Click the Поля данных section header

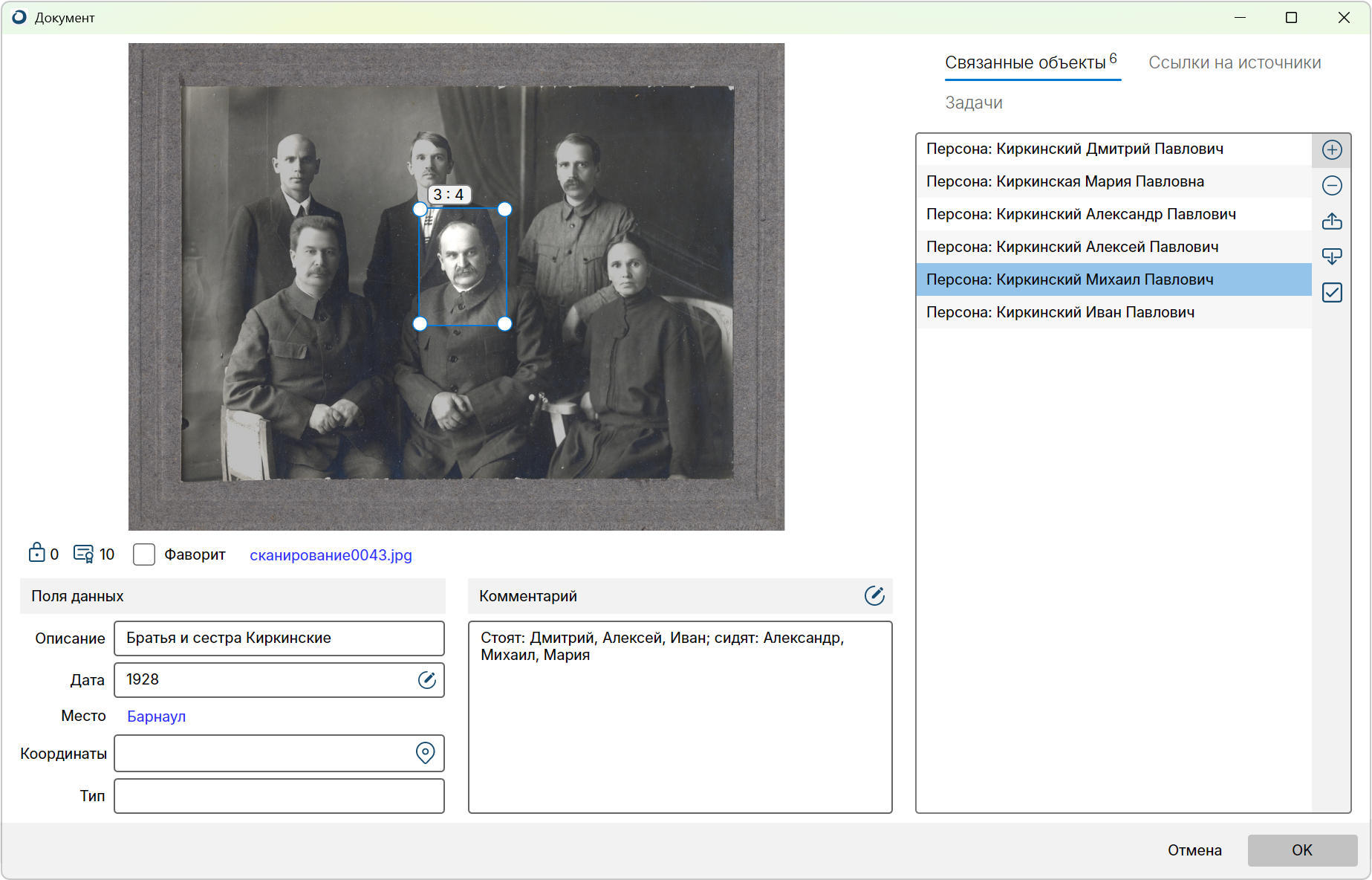click(233, 596)
